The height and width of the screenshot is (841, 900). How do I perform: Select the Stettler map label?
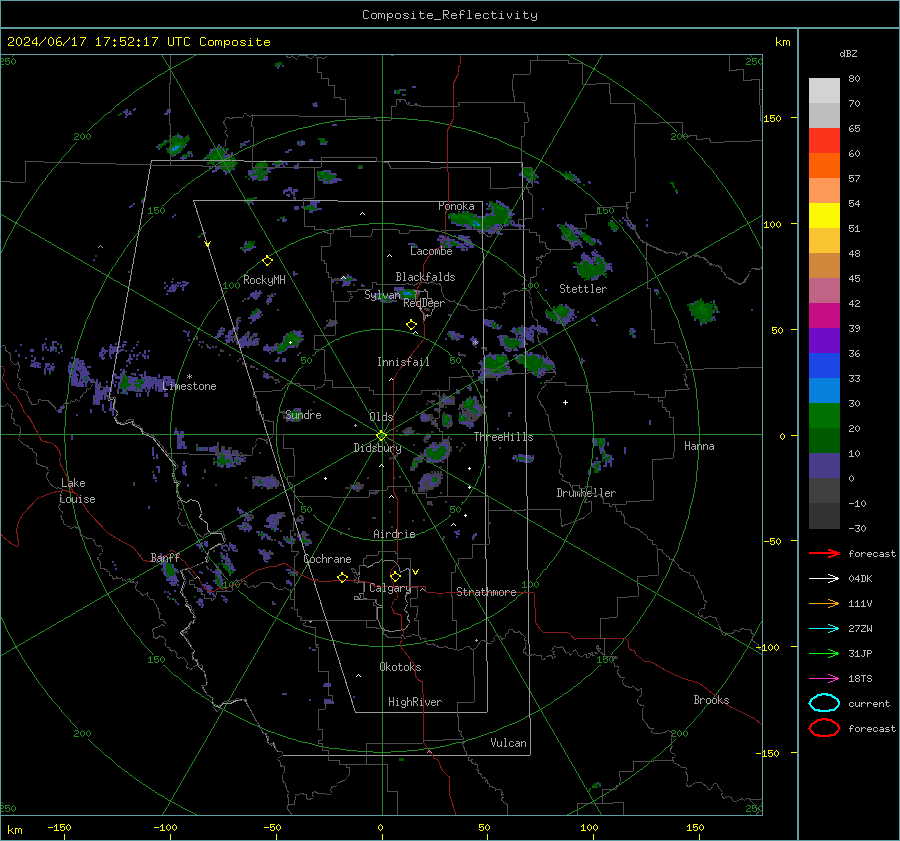pyautogui.click(x=583, y=289)
